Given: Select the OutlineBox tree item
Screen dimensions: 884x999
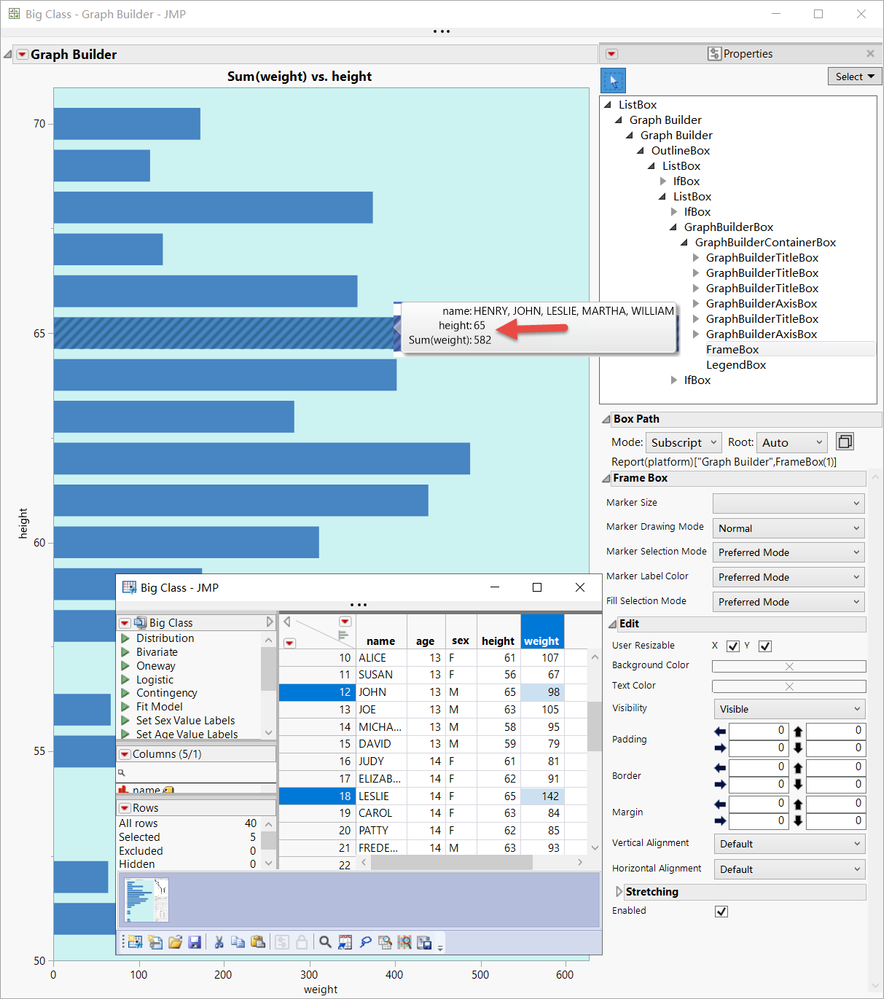Looking at the screenshot, I should point(680,151).
